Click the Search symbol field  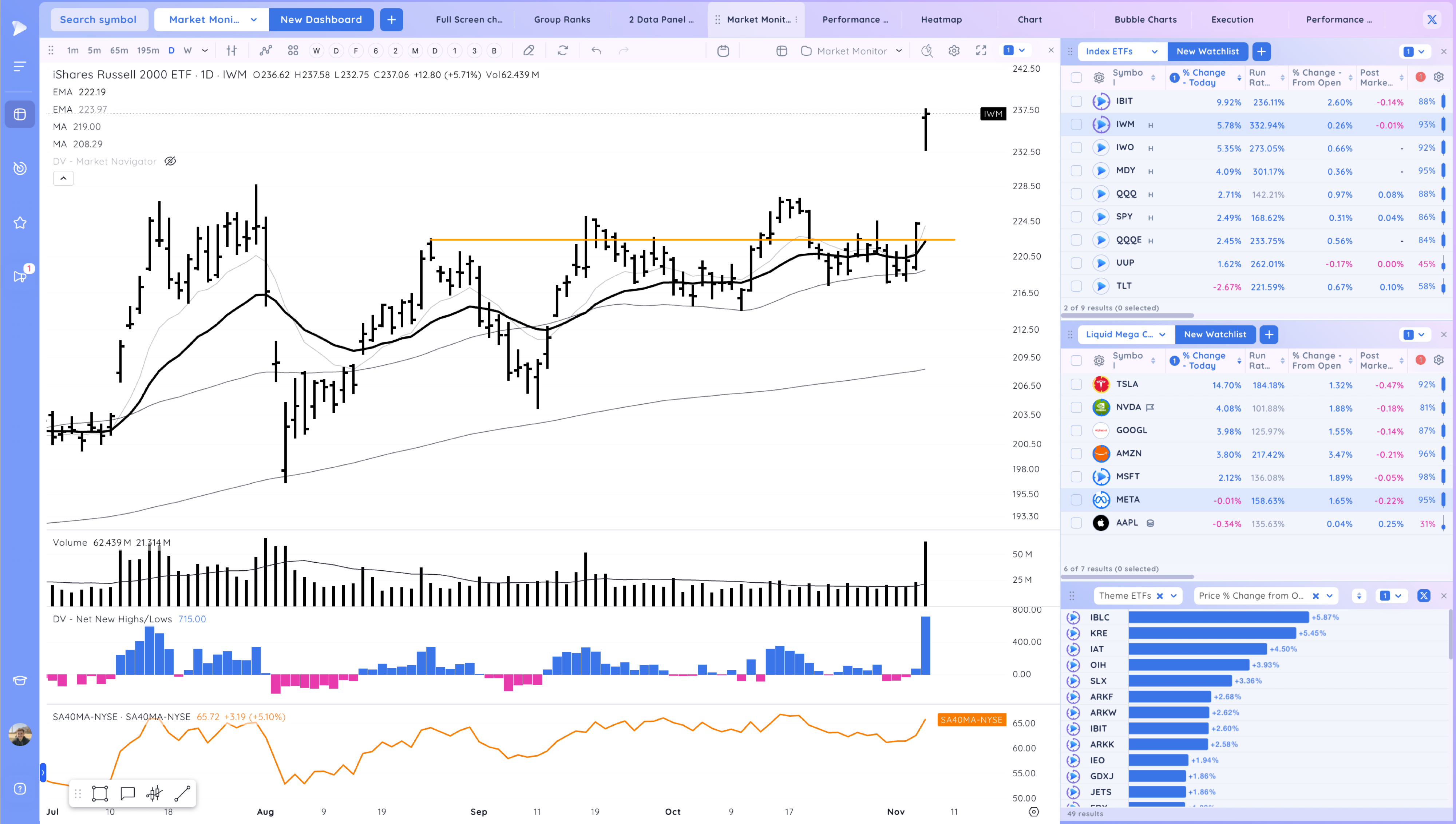[99, 19]
